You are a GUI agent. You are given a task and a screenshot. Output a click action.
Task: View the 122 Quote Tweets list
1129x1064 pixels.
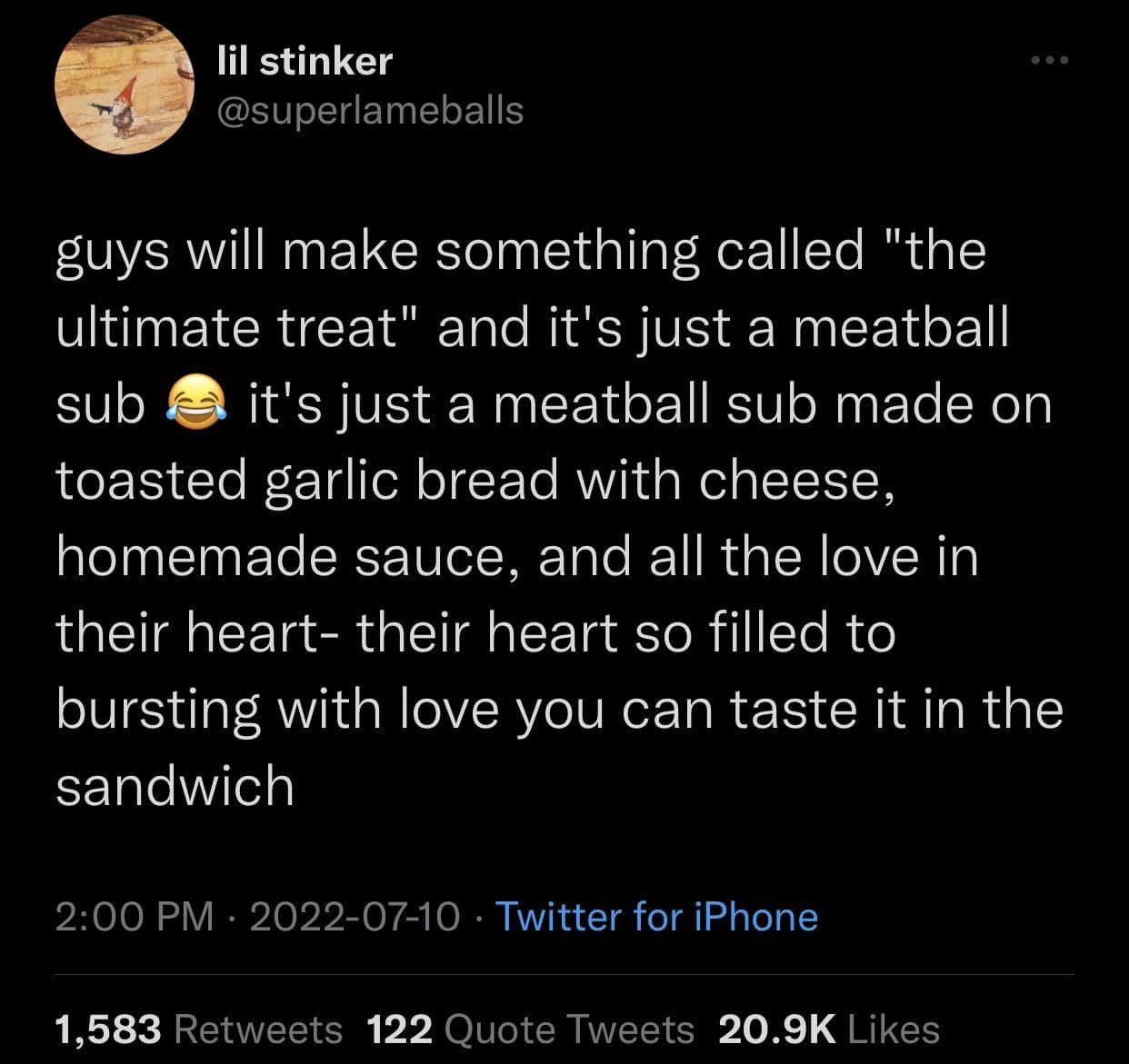point(531,1029)
